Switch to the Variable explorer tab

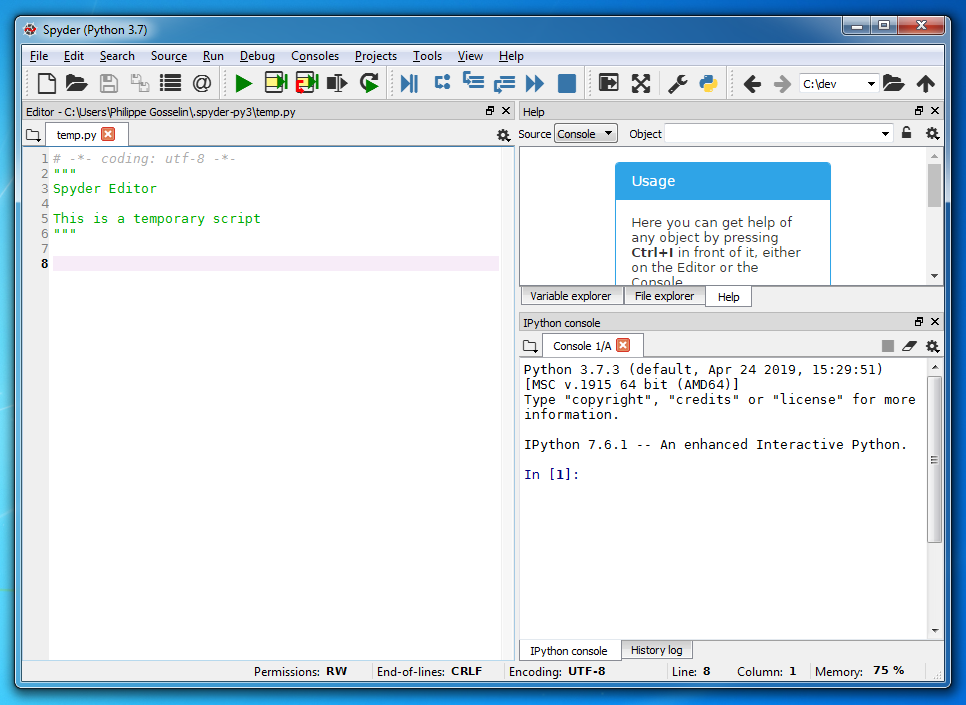coord(570,296)
